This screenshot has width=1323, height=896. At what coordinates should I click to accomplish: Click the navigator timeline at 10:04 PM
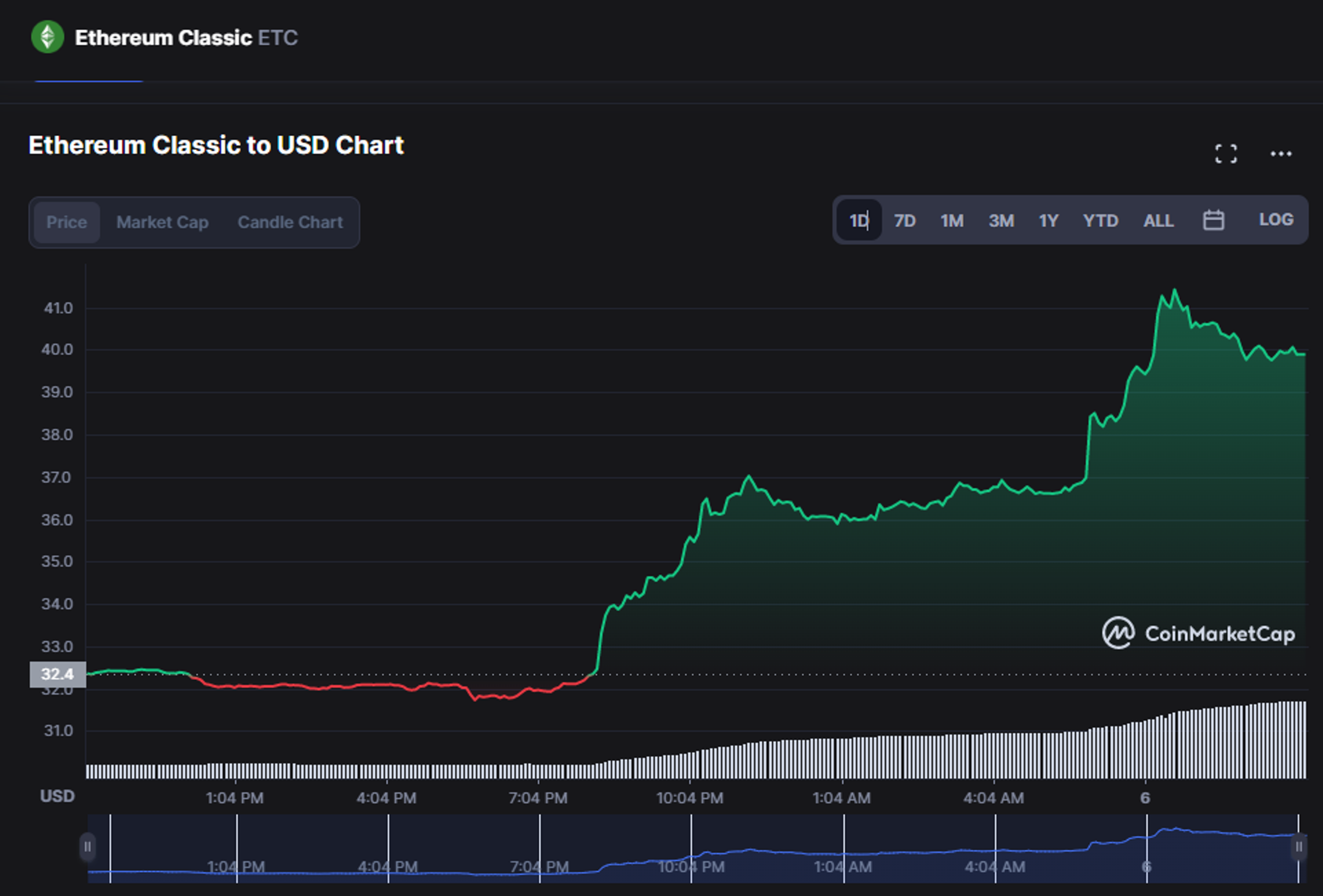[691, 866]
